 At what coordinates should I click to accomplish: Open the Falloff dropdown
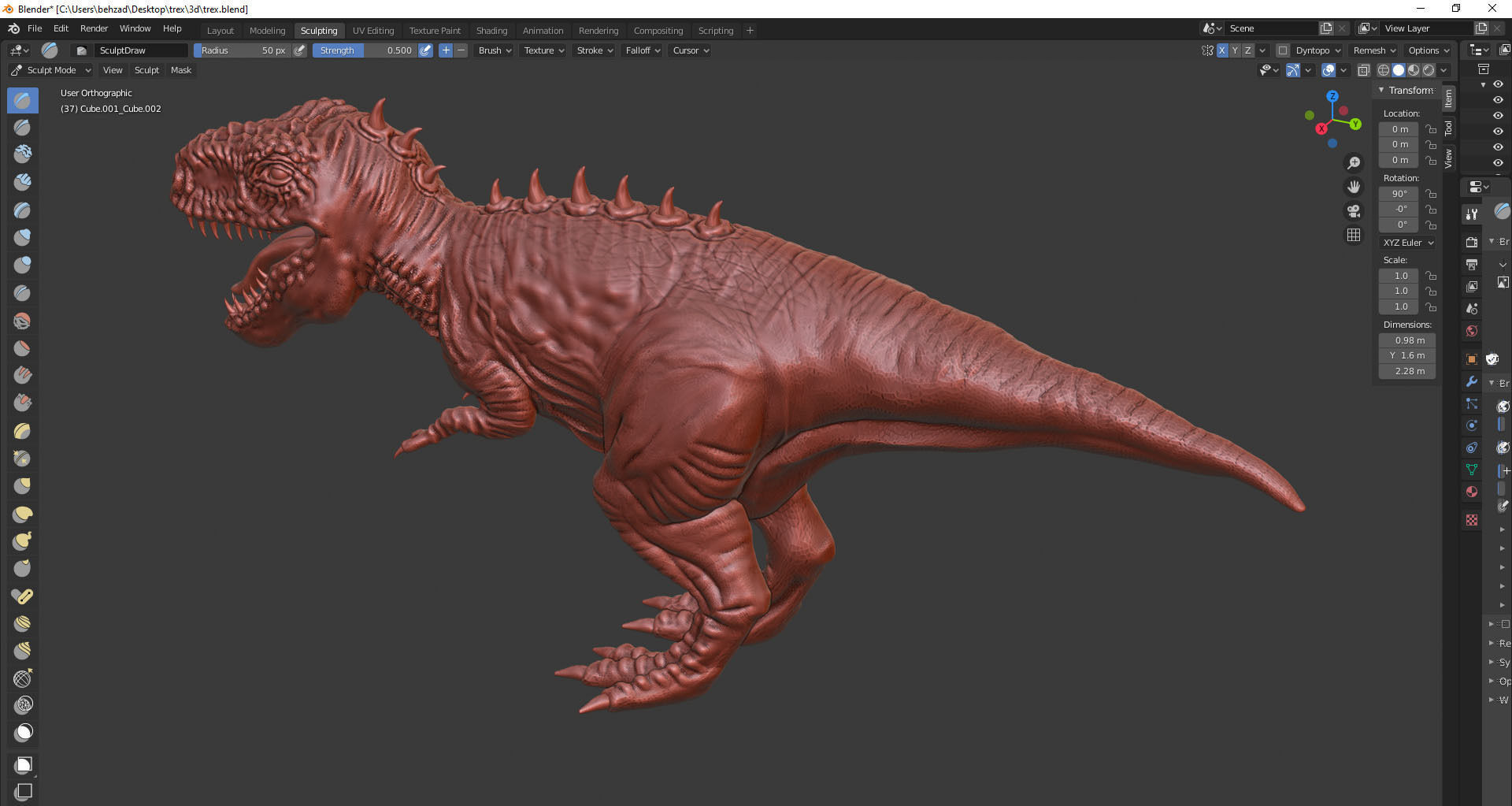(643, 50)
